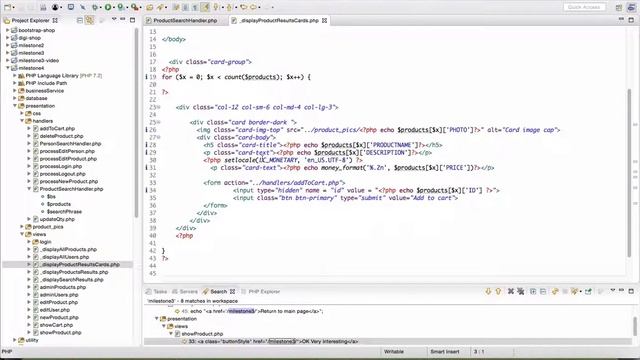Viewport: 640px width, 360px height.
Task: Expand the businessService folder
Action: pyautogui.click(x=15, y=91)
